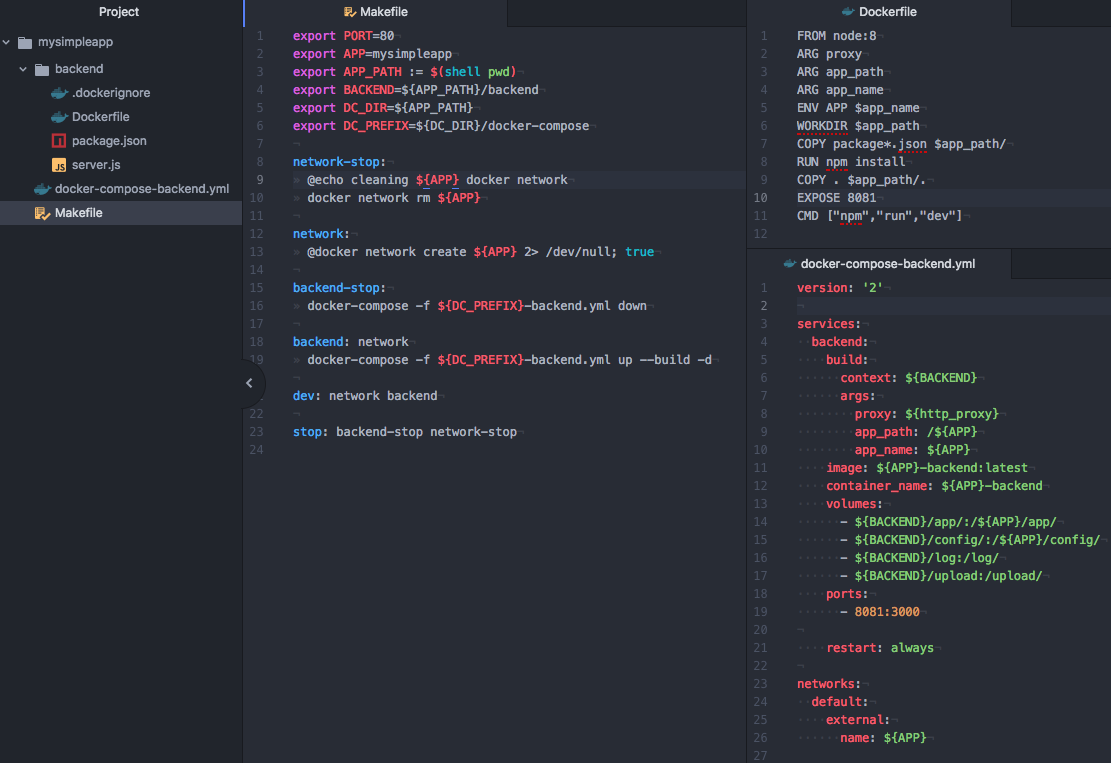Screen dimensions: 1111x763
Task: Click '8081:3000' port mapping
Action: coord(887,612)
